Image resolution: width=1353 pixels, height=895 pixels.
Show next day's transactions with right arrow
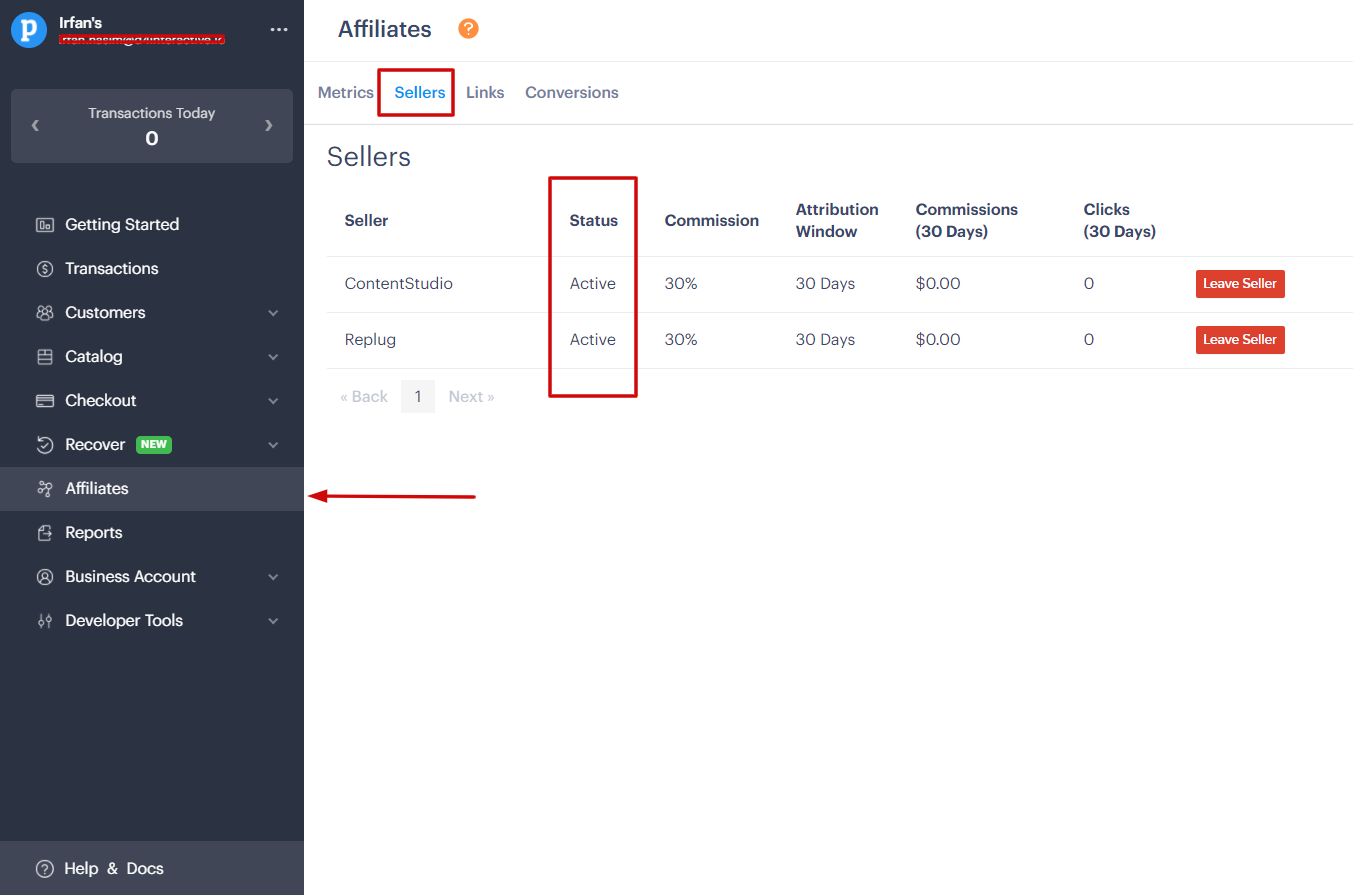(268, 126)
